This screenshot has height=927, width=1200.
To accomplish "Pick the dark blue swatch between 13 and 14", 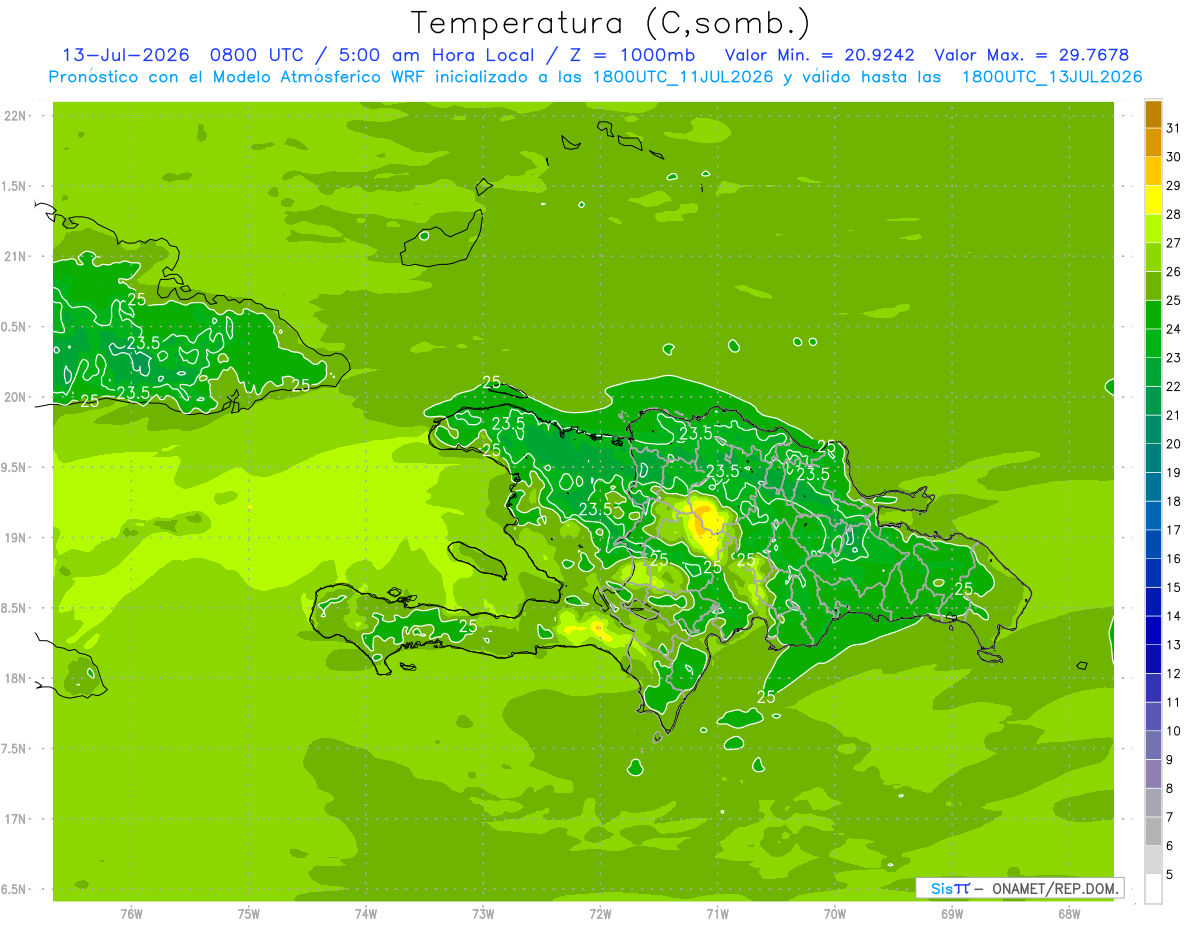I will 1153,631.
